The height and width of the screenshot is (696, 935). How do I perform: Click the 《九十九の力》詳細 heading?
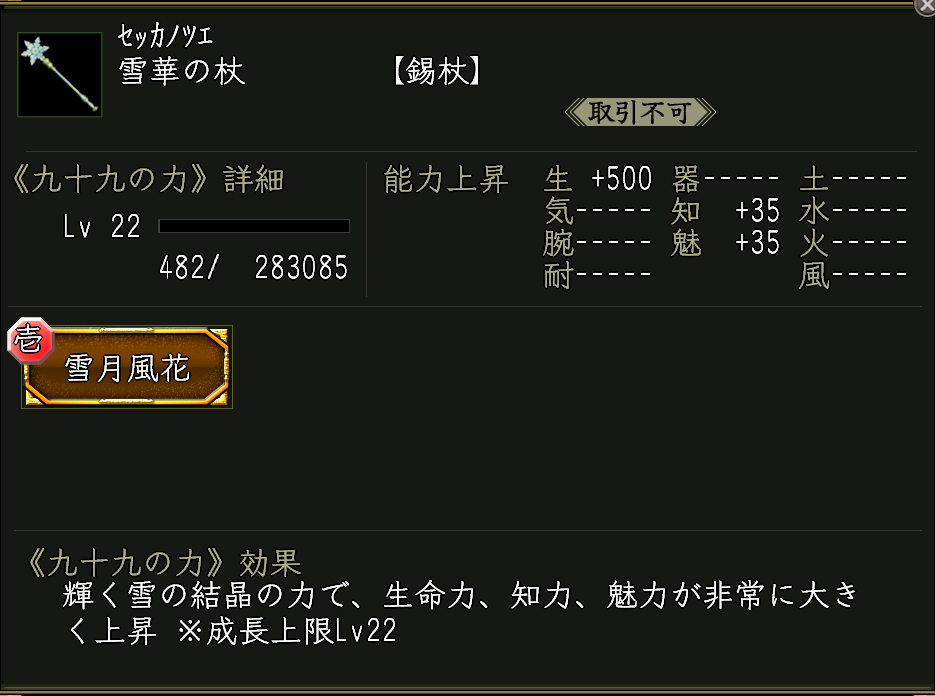150,180
